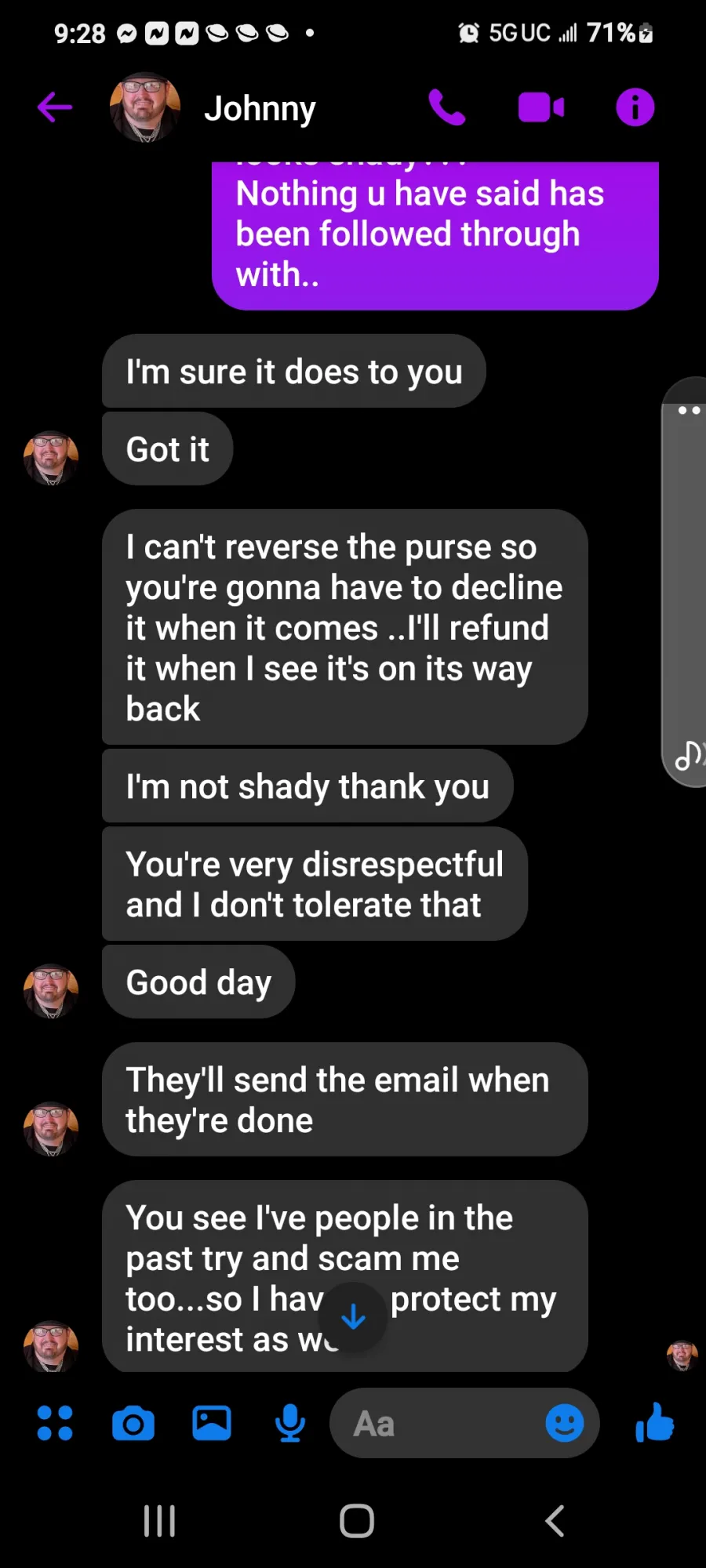Open Johnny's profile from header name

point(260,108)
